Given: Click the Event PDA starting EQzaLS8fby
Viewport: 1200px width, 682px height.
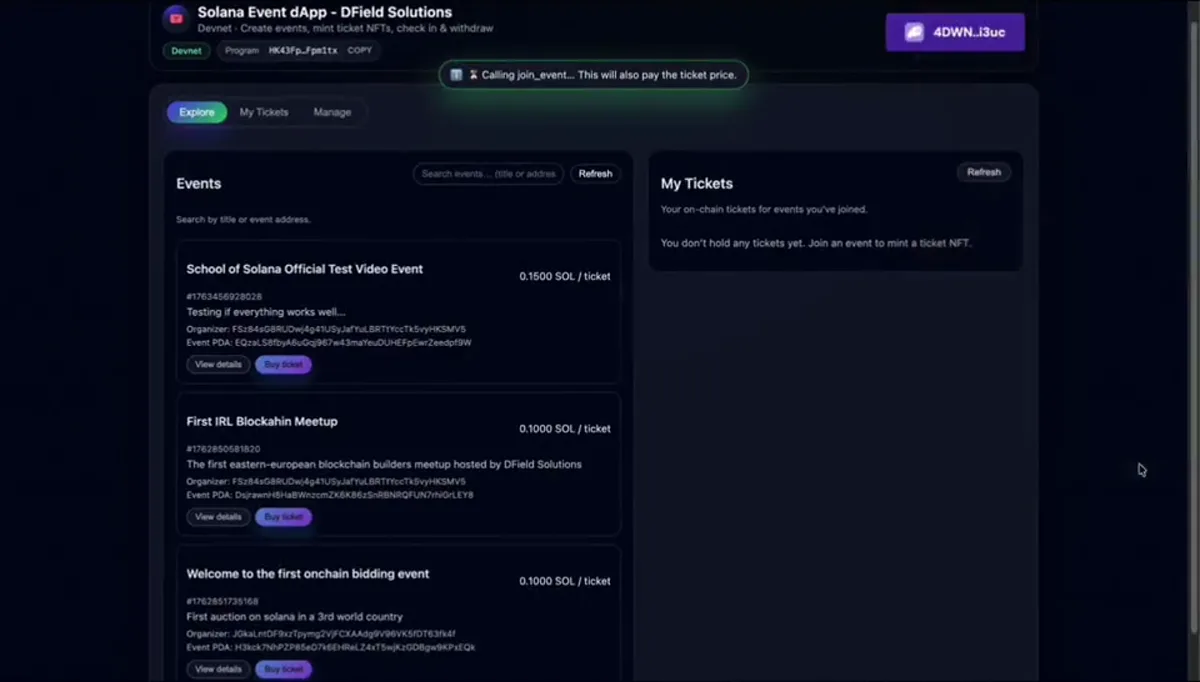Looking at the screenshot, I should coord(353,342).
